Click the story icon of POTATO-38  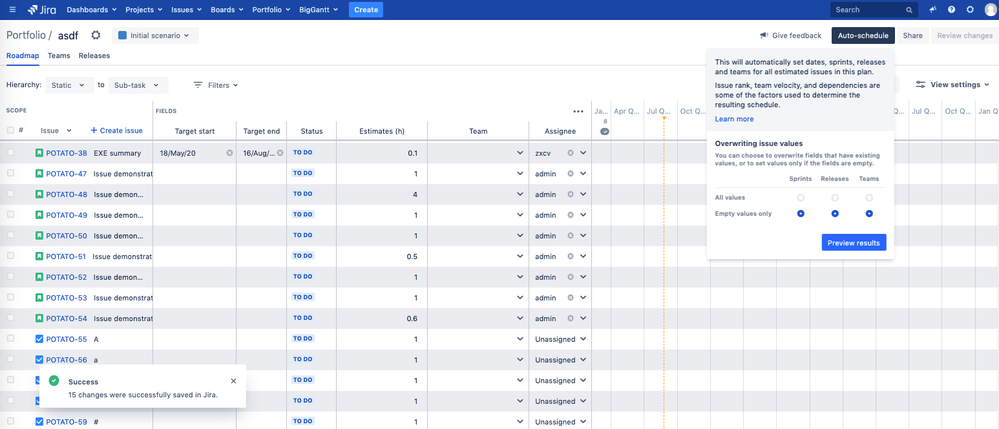[x=40, y=153]
